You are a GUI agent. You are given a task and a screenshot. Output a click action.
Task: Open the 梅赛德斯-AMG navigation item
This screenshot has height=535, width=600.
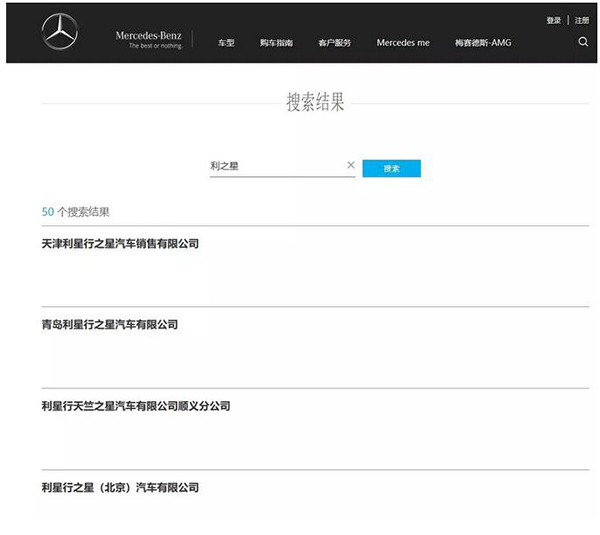click(482, 43)
